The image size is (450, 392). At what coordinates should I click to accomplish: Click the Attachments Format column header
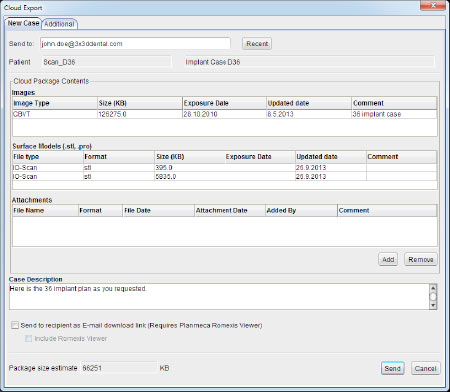pos(100,211)
